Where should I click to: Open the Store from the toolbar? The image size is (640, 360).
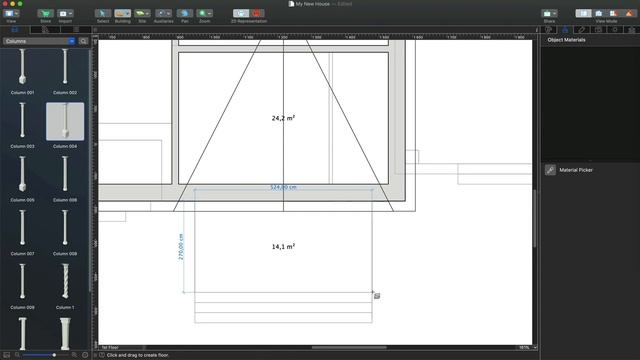45,13
